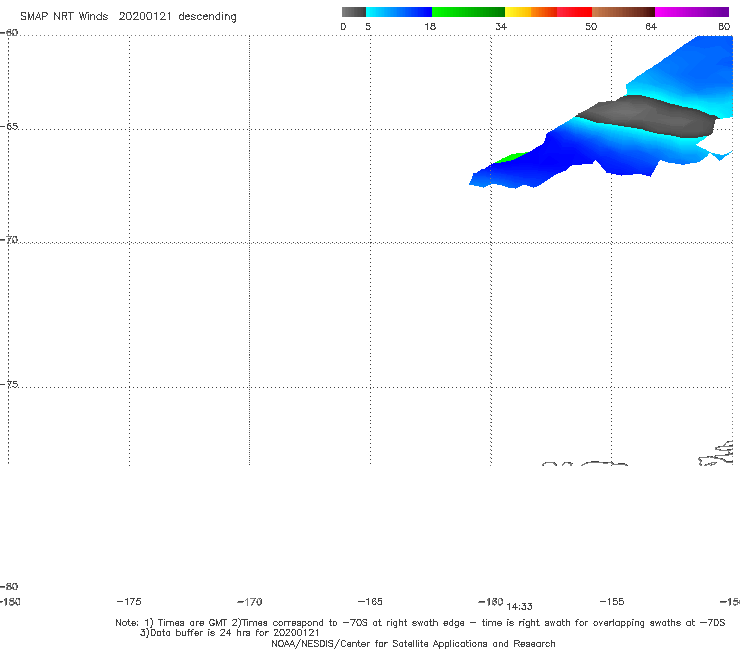This screenshot has width=740, height=650.
Task: Click the longitude axis label "-160"
Action: pos(491,602)
